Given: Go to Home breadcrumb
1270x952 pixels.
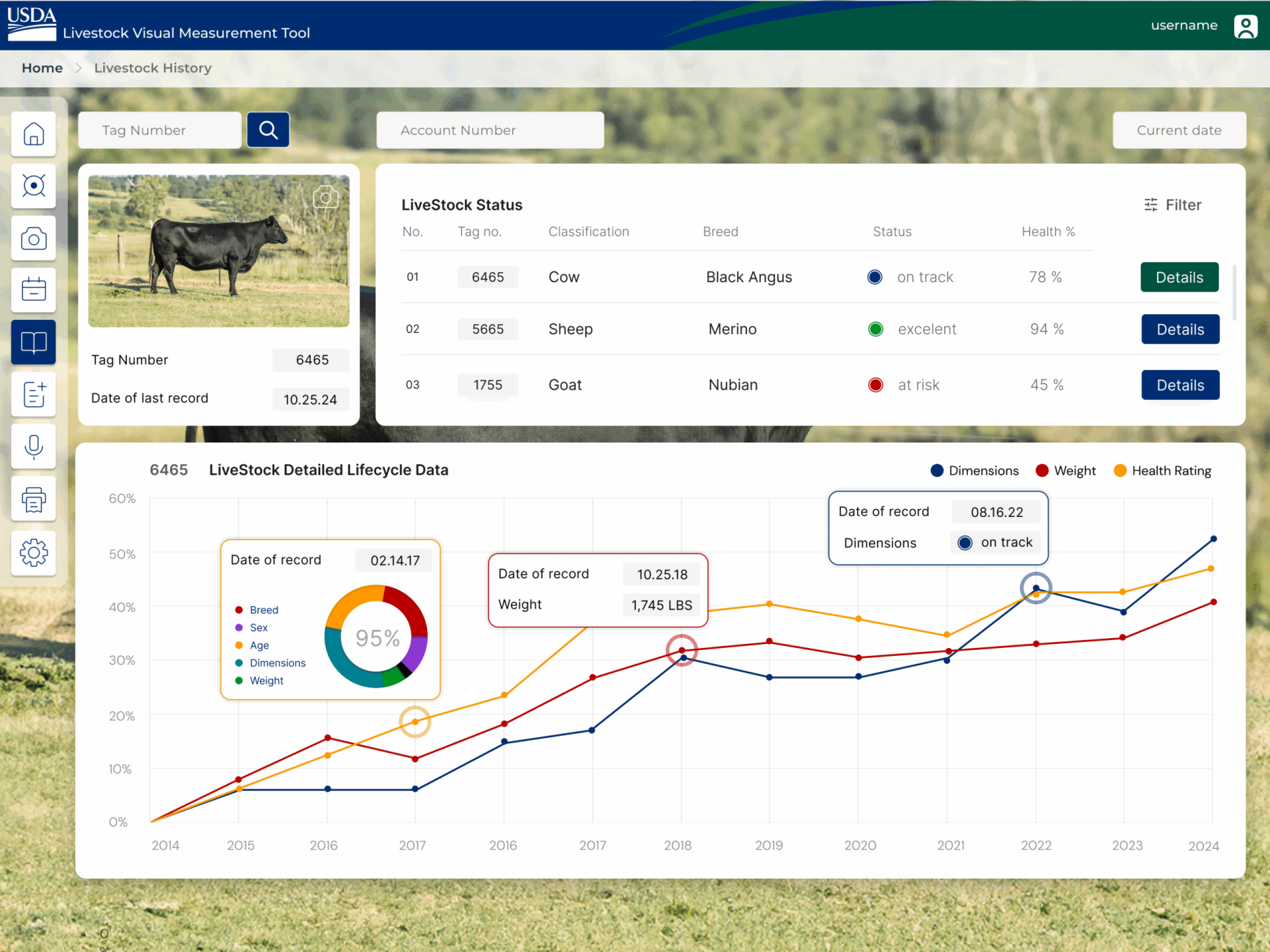Looking at the screenshot, I should click(42, 68).
